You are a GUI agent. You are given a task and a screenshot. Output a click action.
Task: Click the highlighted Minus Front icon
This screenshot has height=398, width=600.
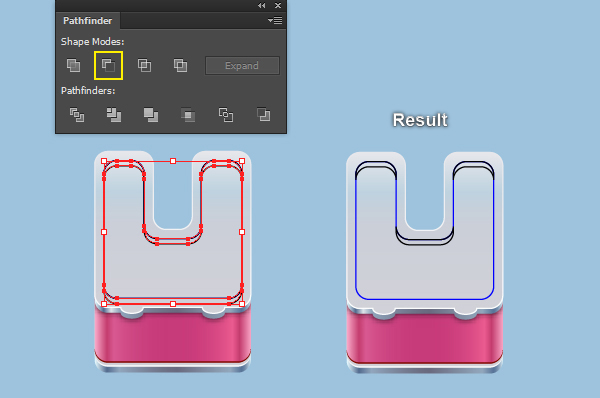point(109,65)
